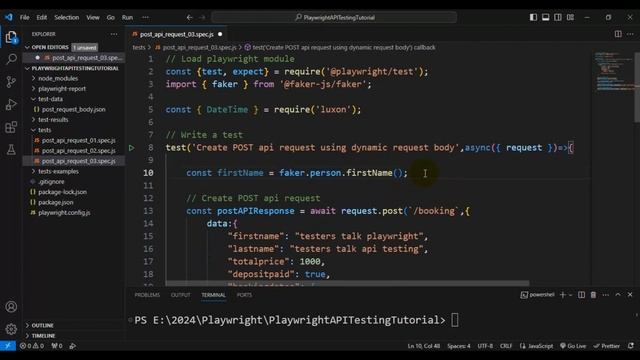Click the ports forwarded status indicator
Viewport: 640px width, 360px height.
tap(57, 346)
